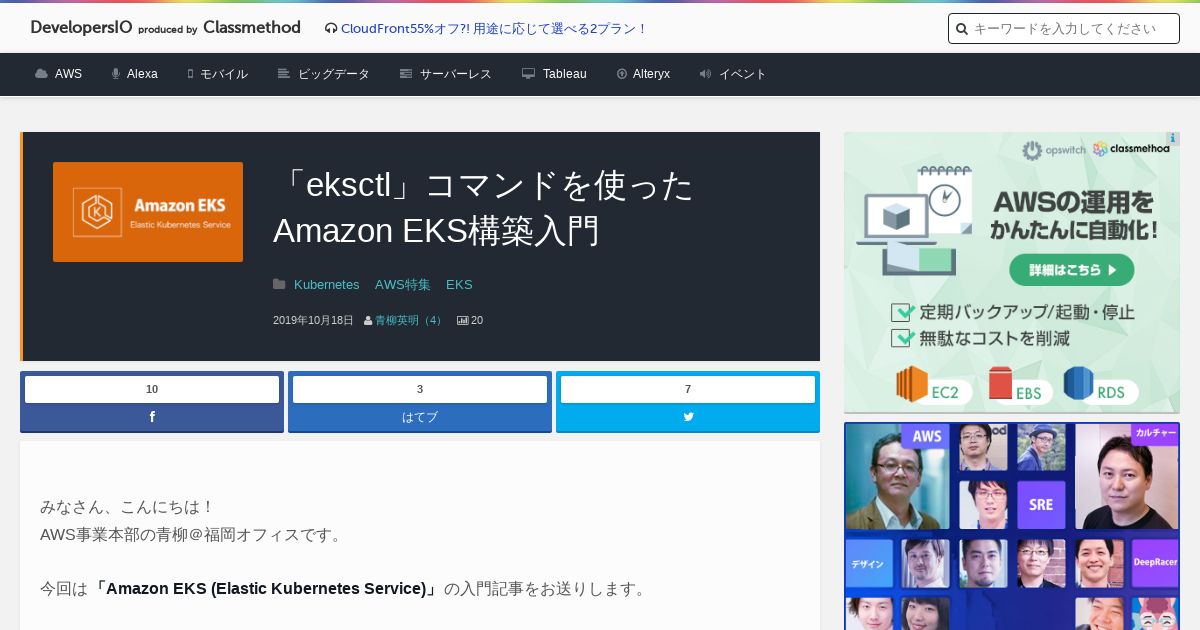Viewport: 1200px width, 630px height.
Task: Click the cloud icon next to AWS
Action: (x=41, y=74)
